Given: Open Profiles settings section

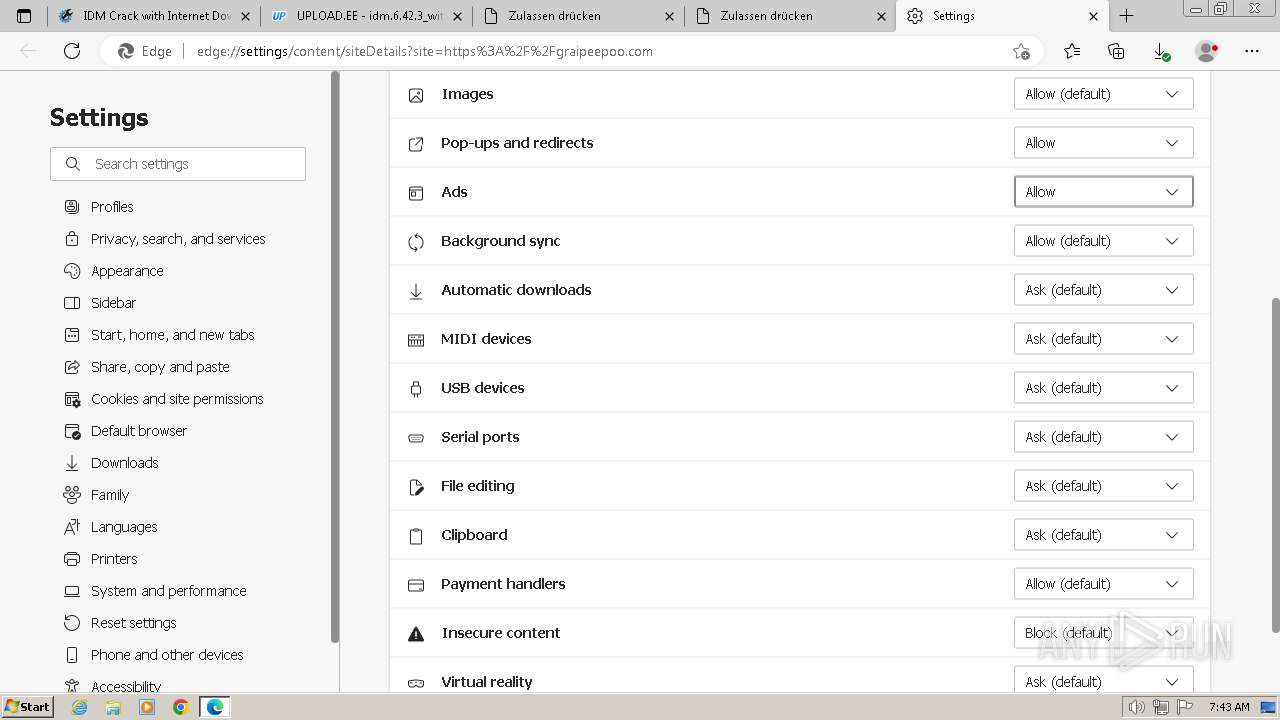Looking at the screenshot, I should pos(112,207).
